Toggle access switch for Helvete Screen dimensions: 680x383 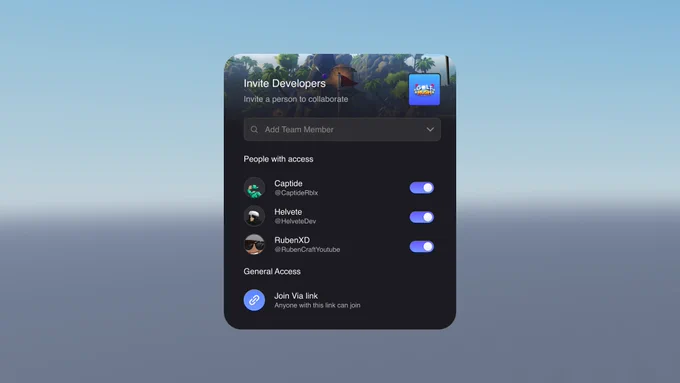[422, 217]
